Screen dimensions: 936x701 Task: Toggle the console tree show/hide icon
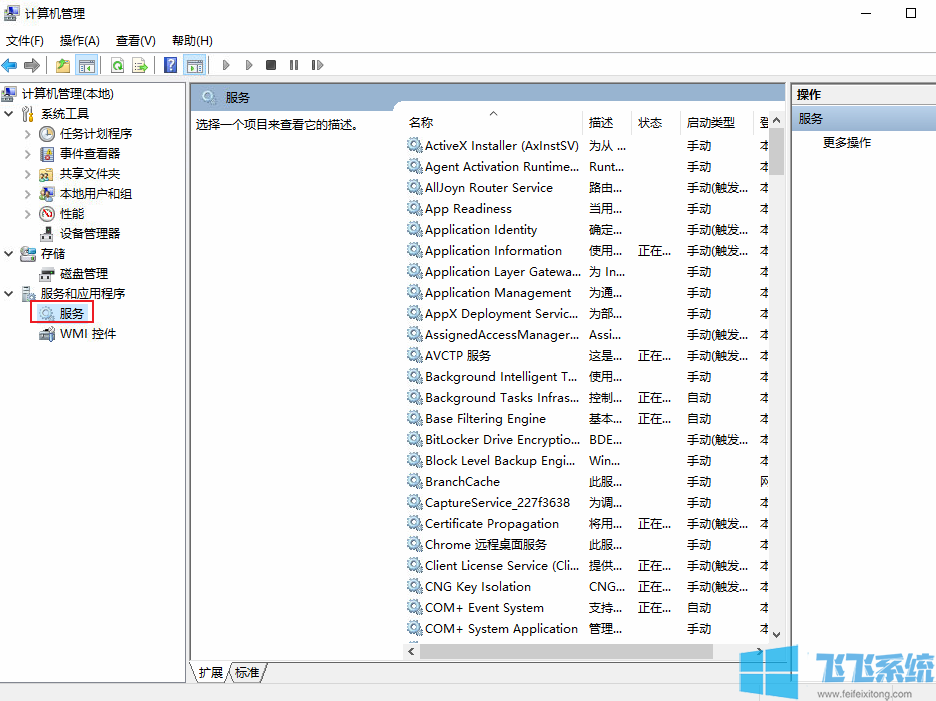[x=87, y=65]
